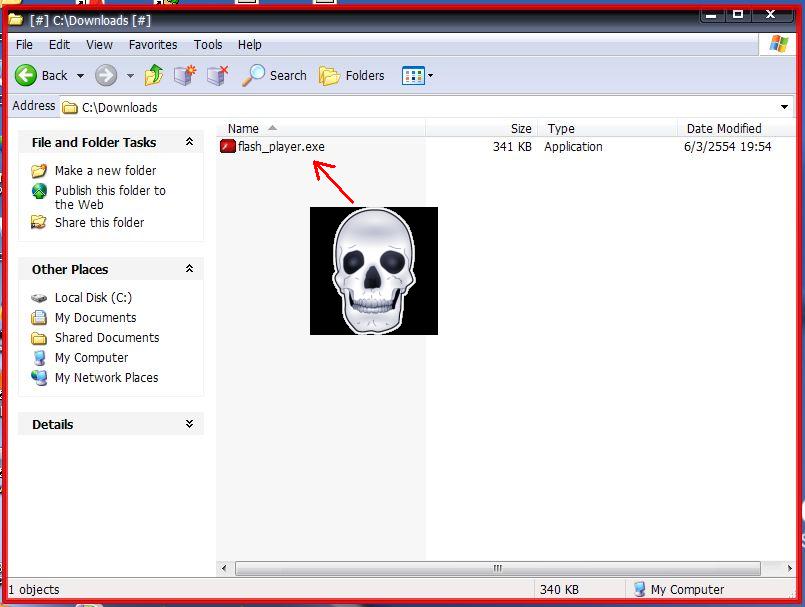Open the Views dropdown arrow
This screenshot has height=607, width=805.
(430, 76)
